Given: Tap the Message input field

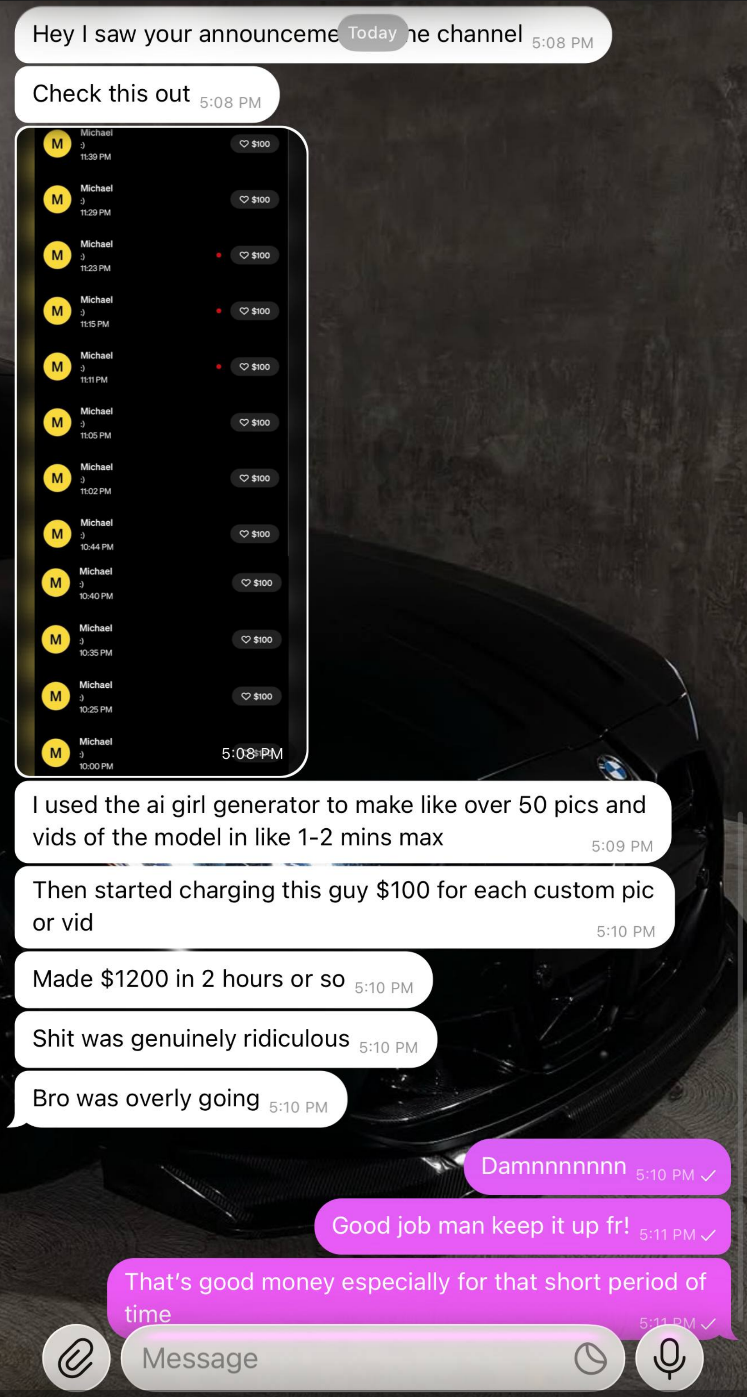Looking at the screenshot, I should point(372,1358).
